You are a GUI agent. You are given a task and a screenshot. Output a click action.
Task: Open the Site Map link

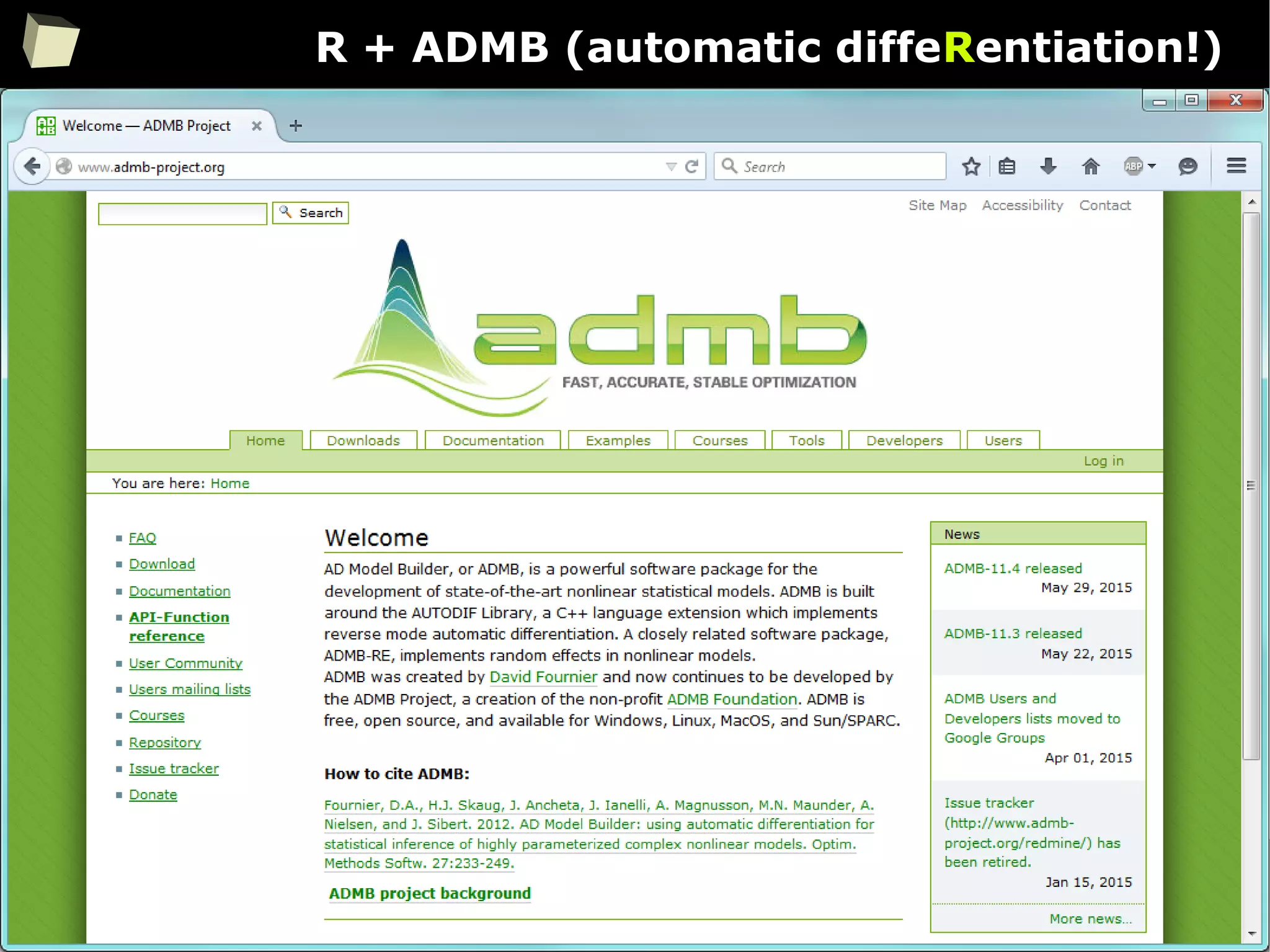tap(937, 205)
